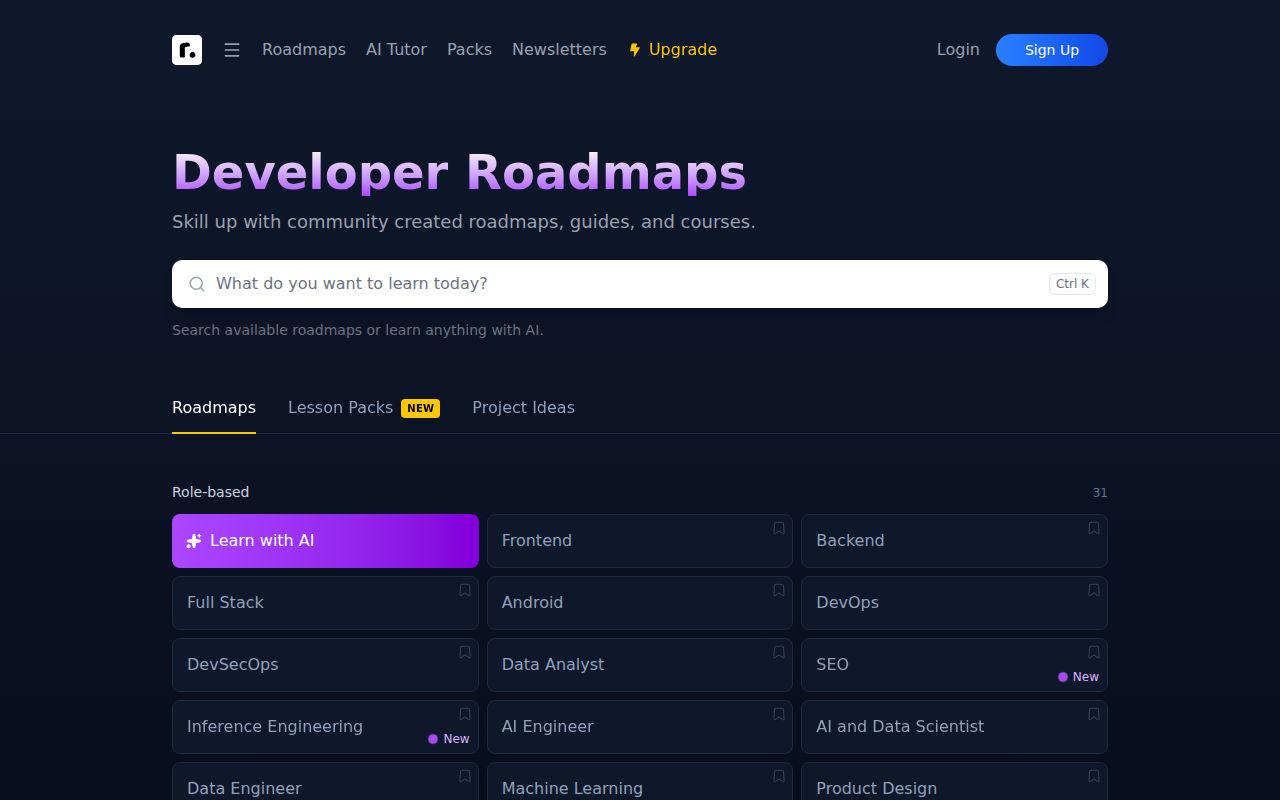Toggle bookmark on SEO card
This screenshot has height=800, width=1280.
pos(1094,652)
